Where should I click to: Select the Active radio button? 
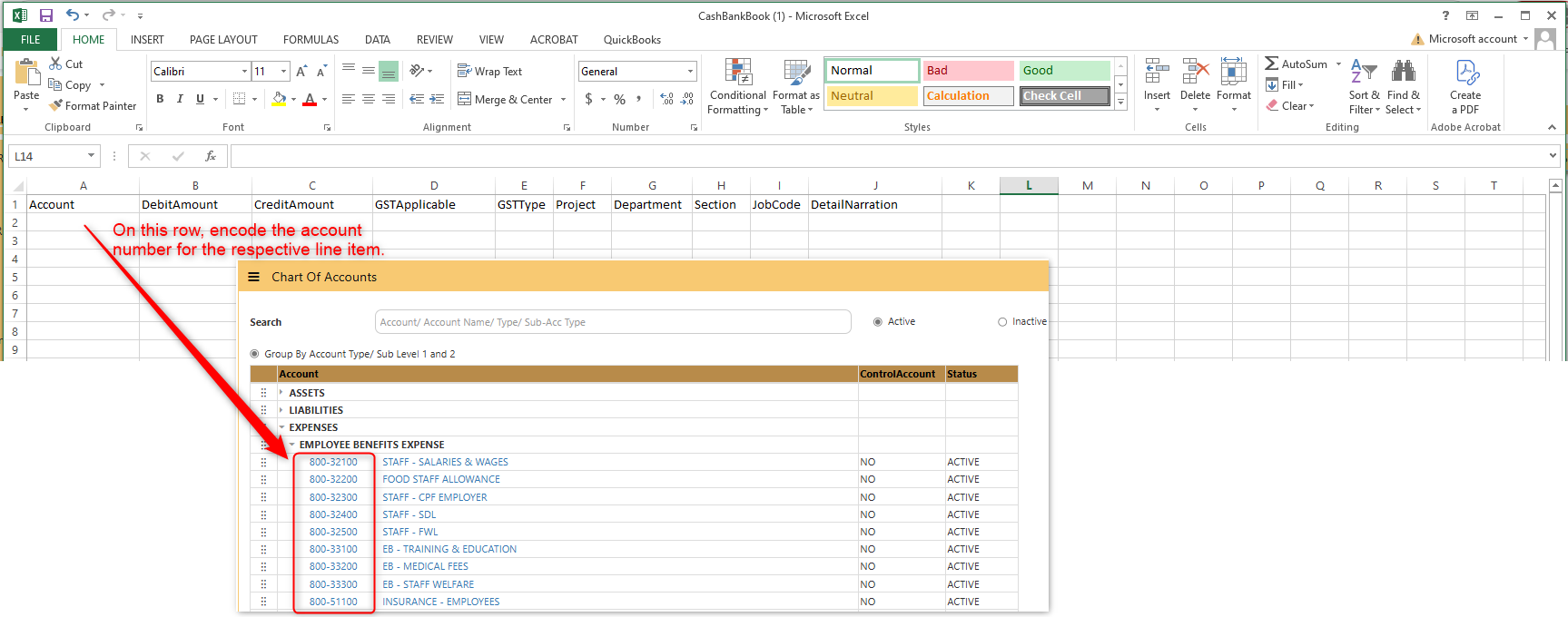877,322
